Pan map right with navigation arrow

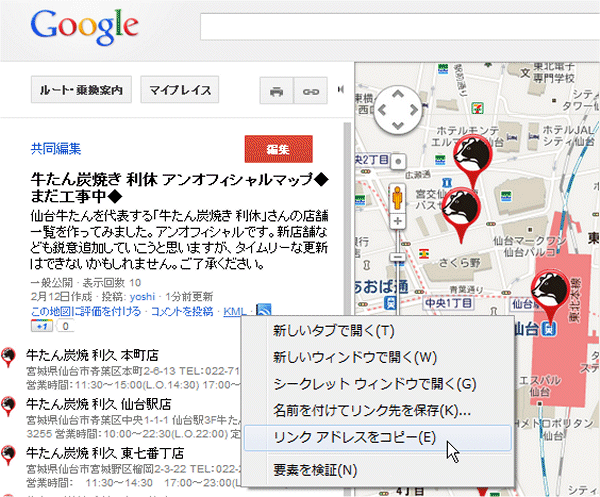(x=414, y=110)
